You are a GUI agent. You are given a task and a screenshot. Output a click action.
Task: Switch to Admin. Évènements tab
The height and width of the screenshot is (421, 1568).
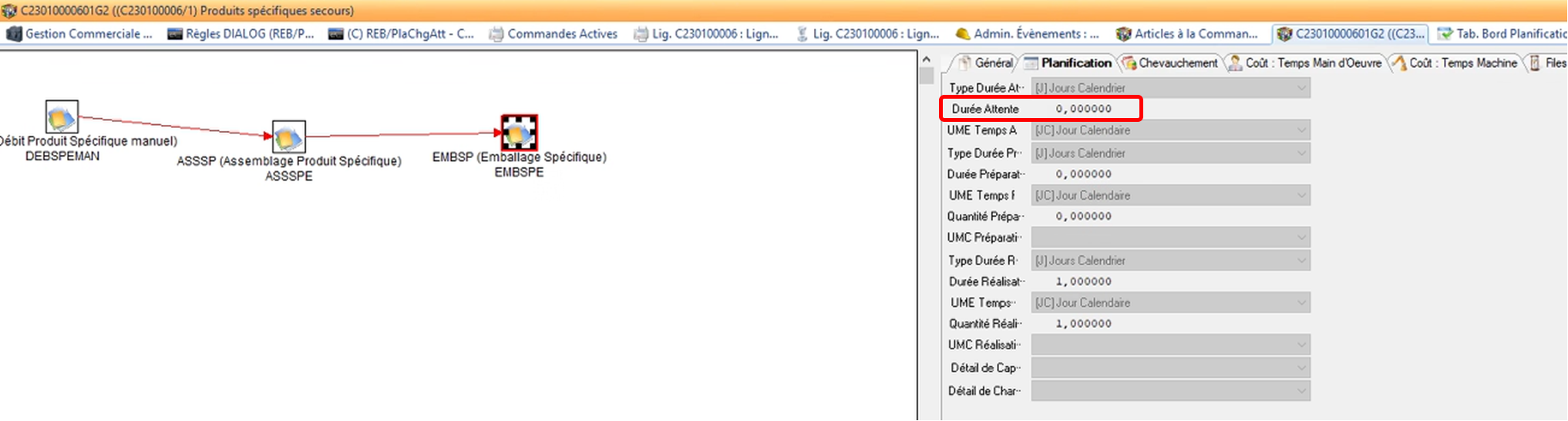coord(1027,34)
